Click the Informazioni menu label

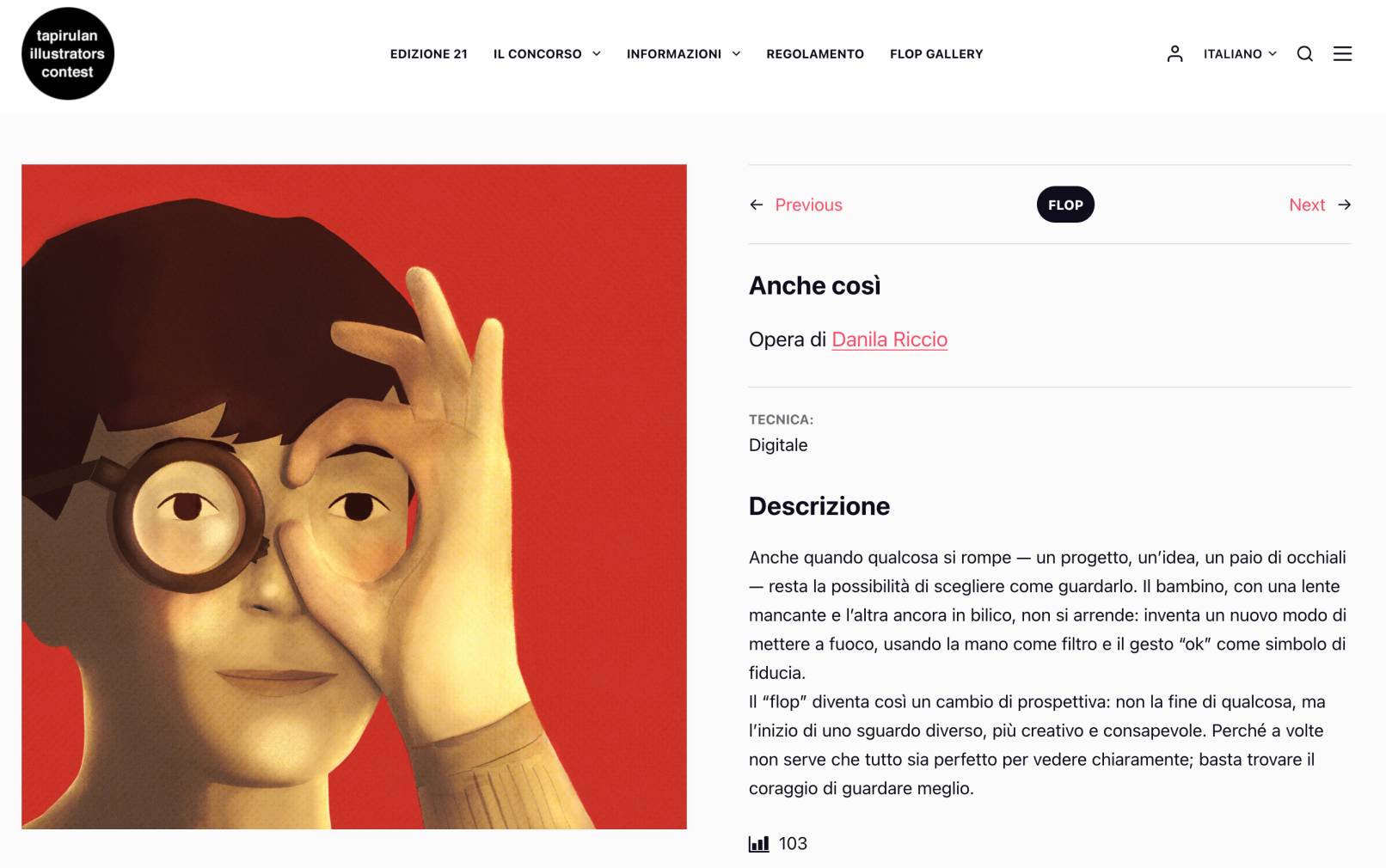tap(674, 54)
